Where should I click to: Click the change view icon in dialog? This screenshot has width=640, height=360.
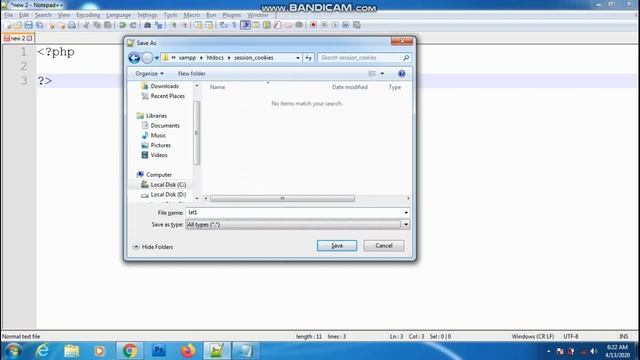click(x=372, y=73)
